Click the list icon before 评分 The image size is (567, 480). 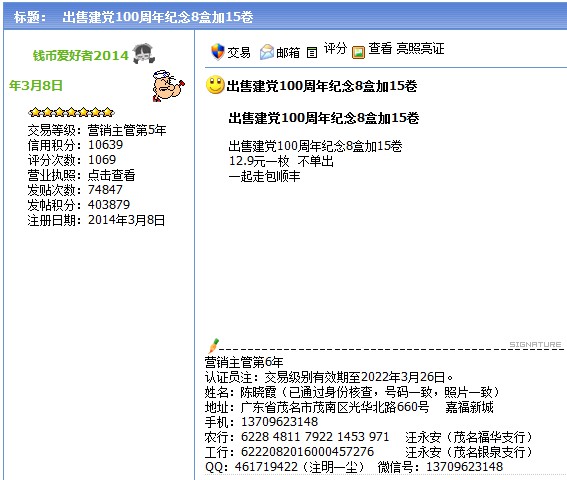312,53
